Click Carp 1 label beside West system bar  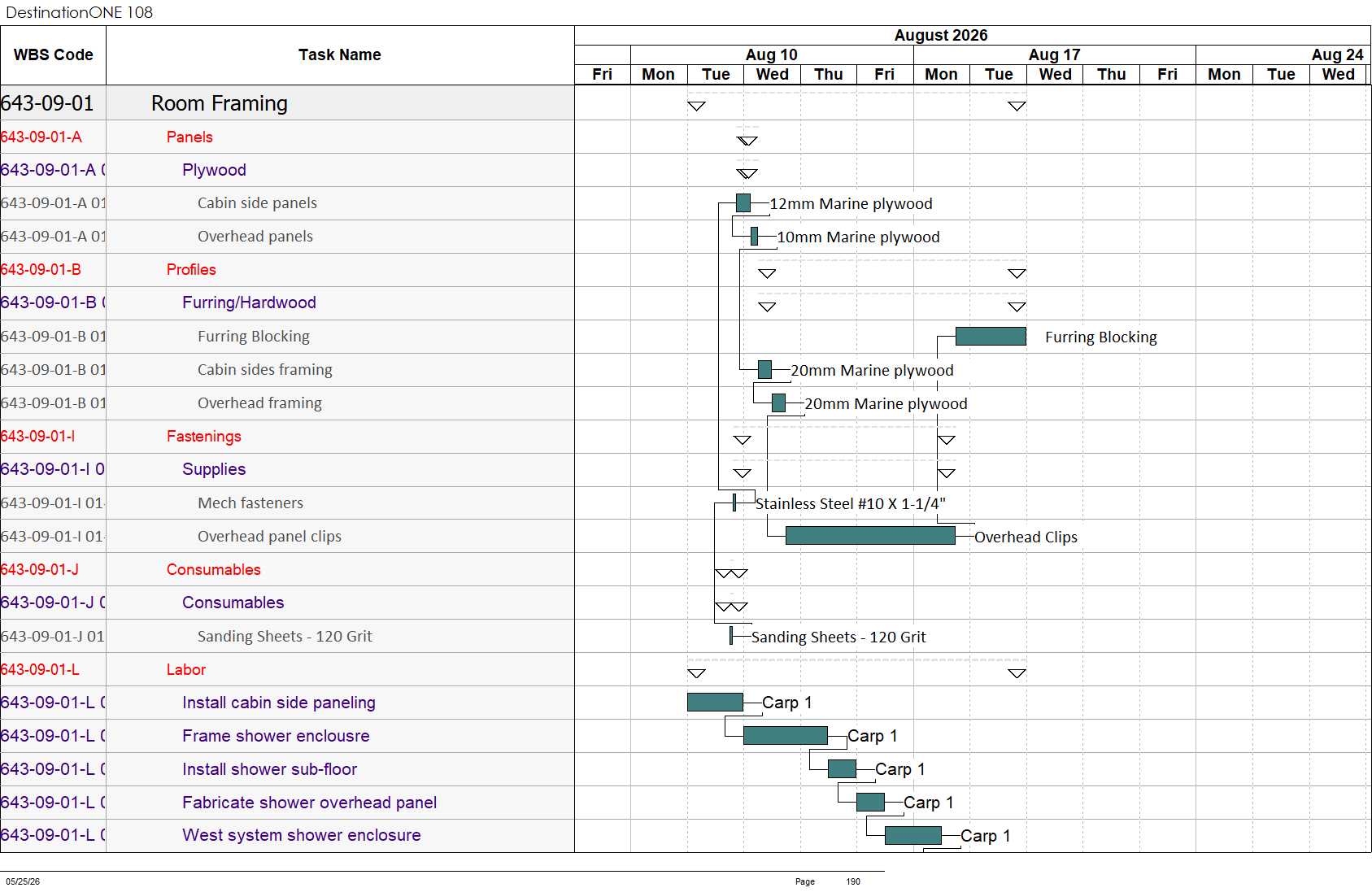(986, 836)
